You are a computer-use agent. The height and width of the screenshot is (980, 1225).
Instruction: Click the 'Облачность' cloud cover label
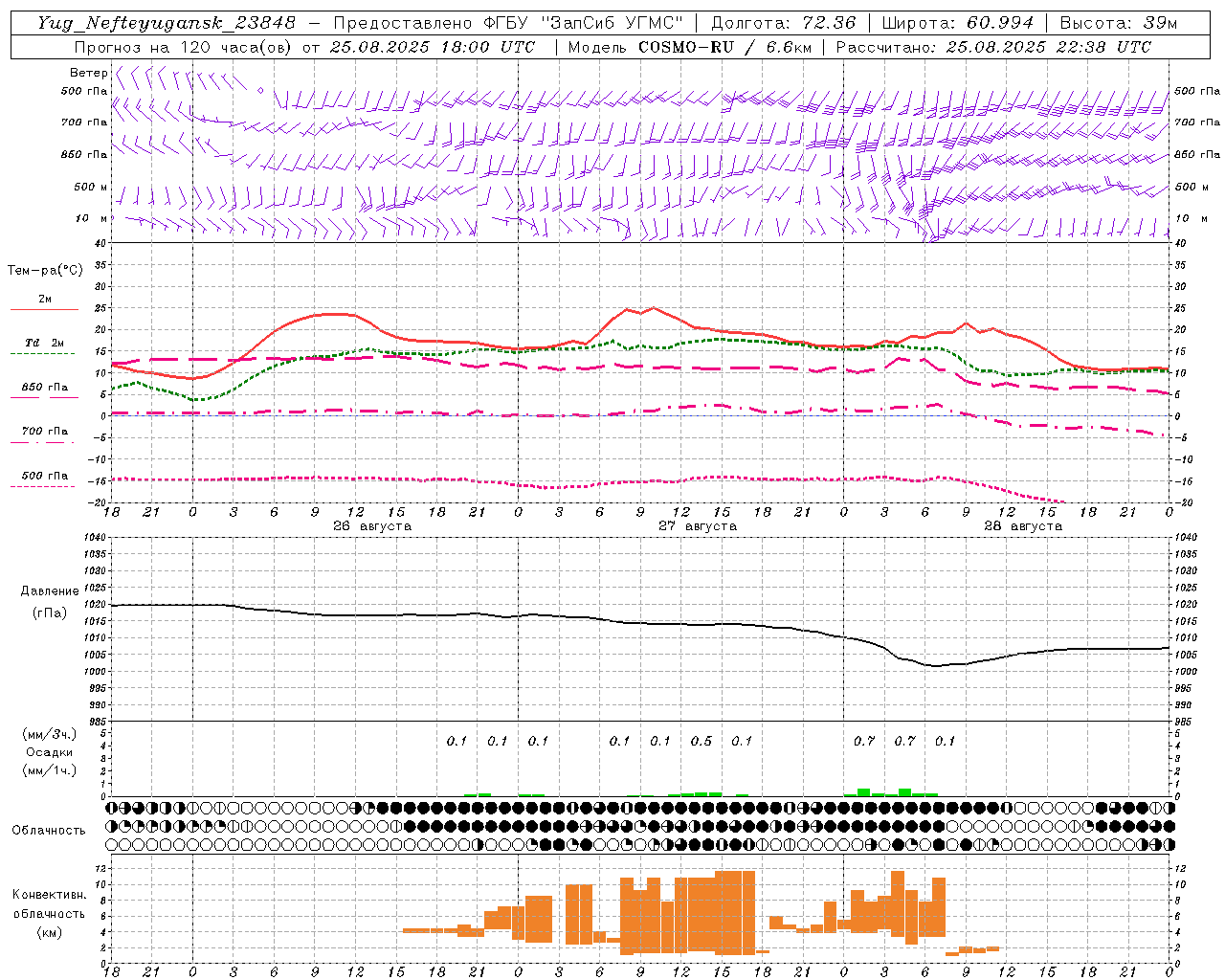point(49,831)
